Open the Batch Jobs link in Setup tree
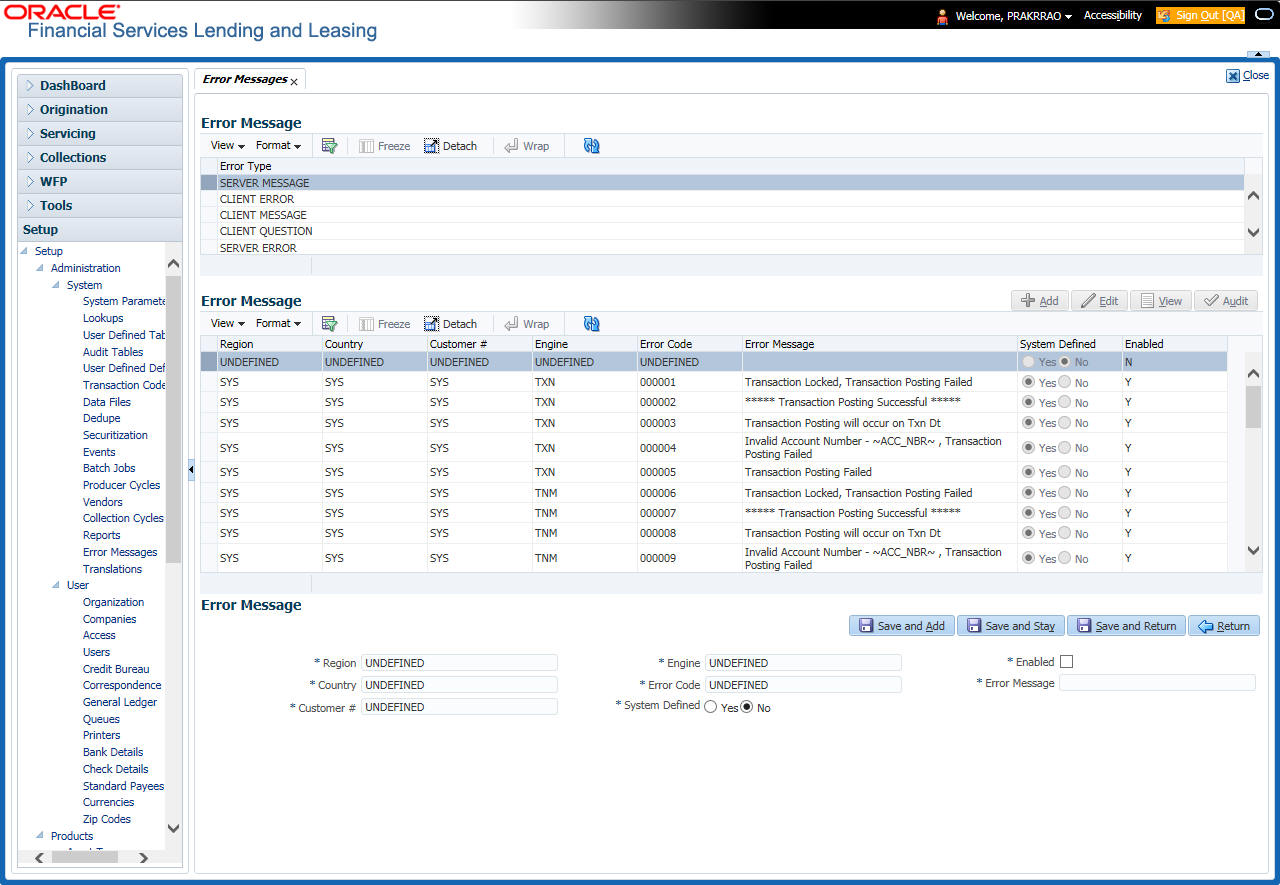1280x885 pixels. [x=109, y=468]
